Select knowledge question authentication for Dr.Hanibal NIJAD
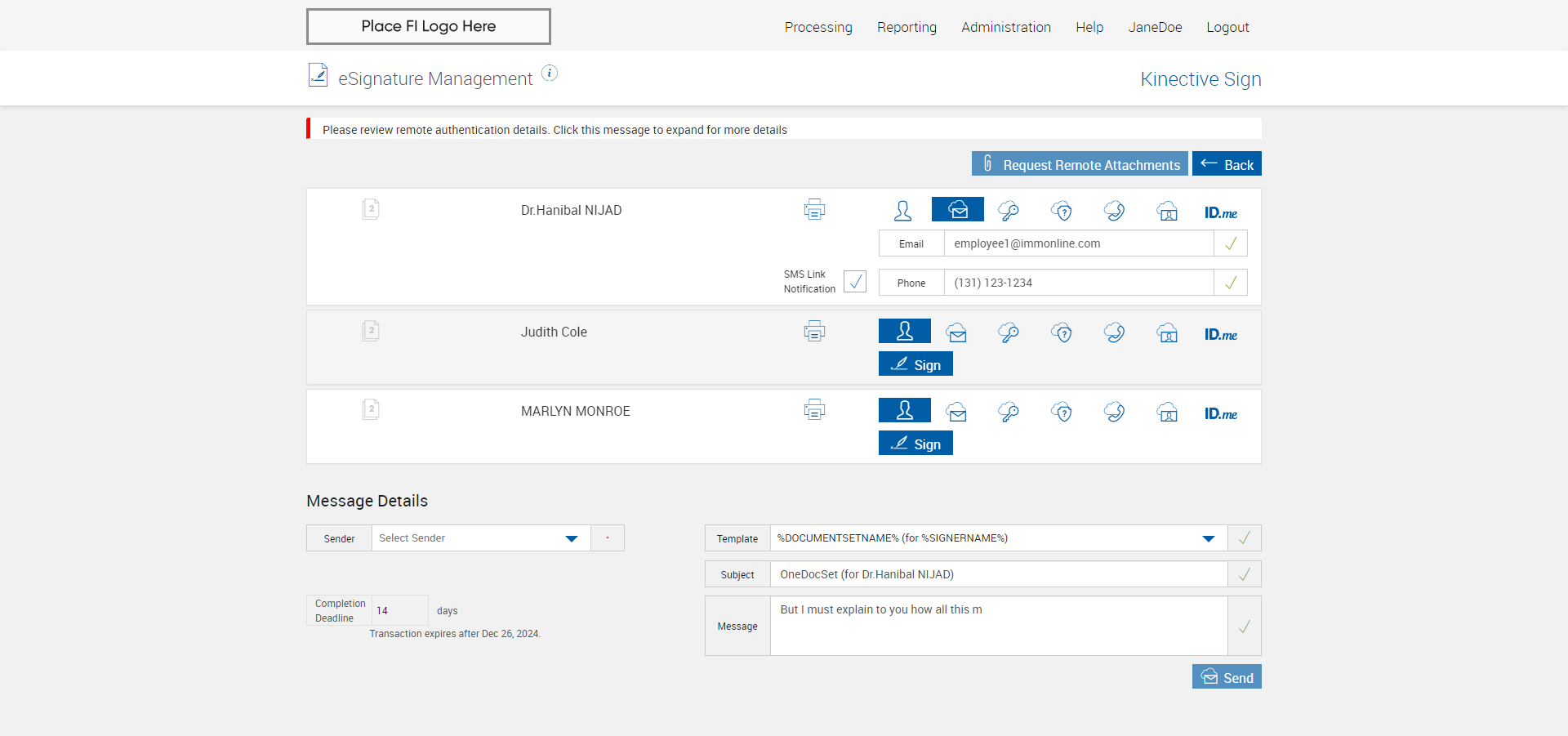1568x736 pixels. coord(1062,211)
